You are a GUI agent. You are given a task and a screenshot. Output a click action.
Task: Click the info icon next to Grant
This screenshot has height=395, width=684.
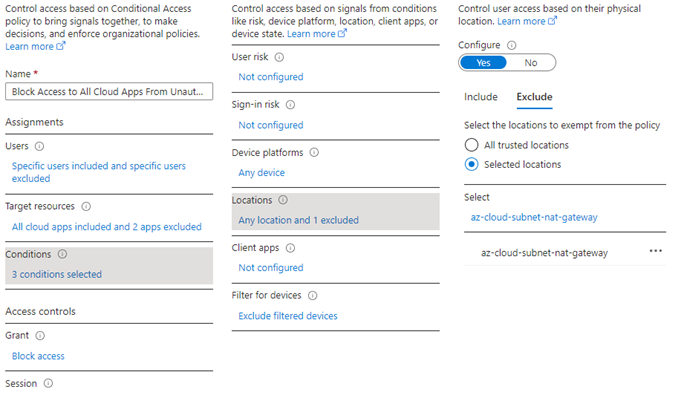[x=40, y=336]
